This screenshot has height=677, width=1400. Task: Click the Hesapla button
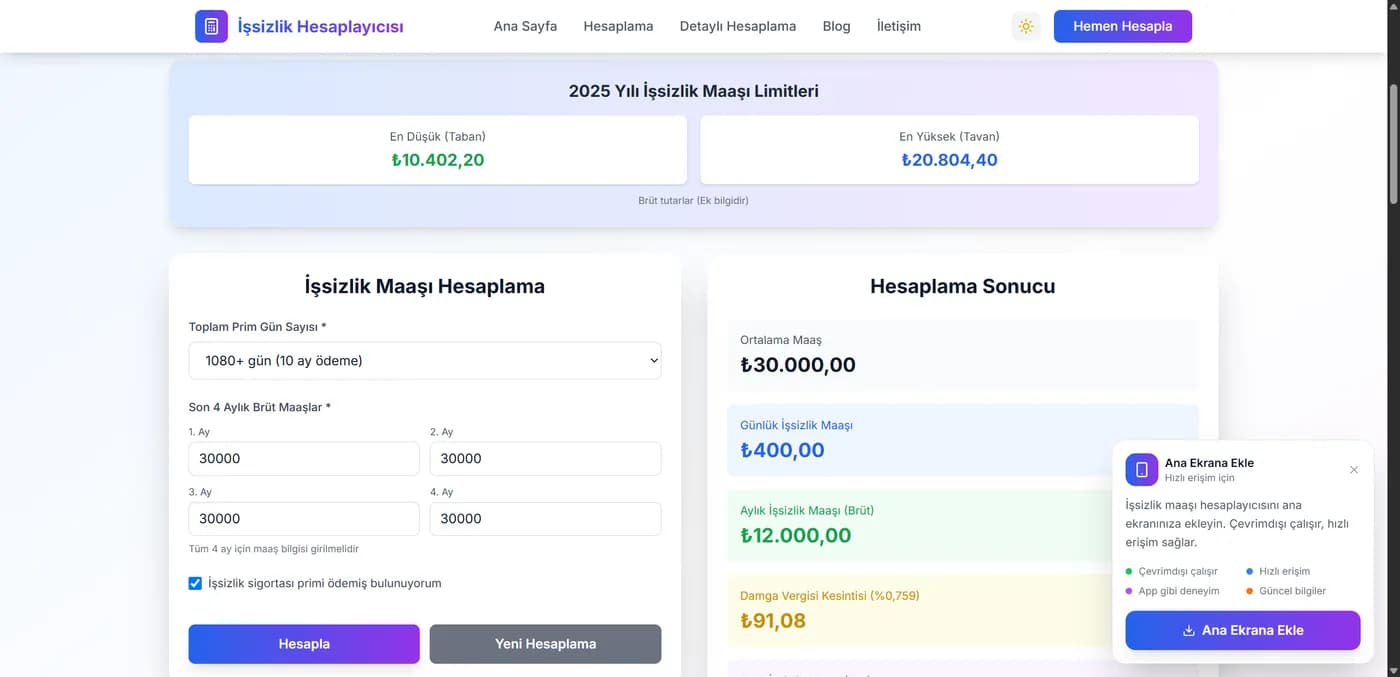304,644
